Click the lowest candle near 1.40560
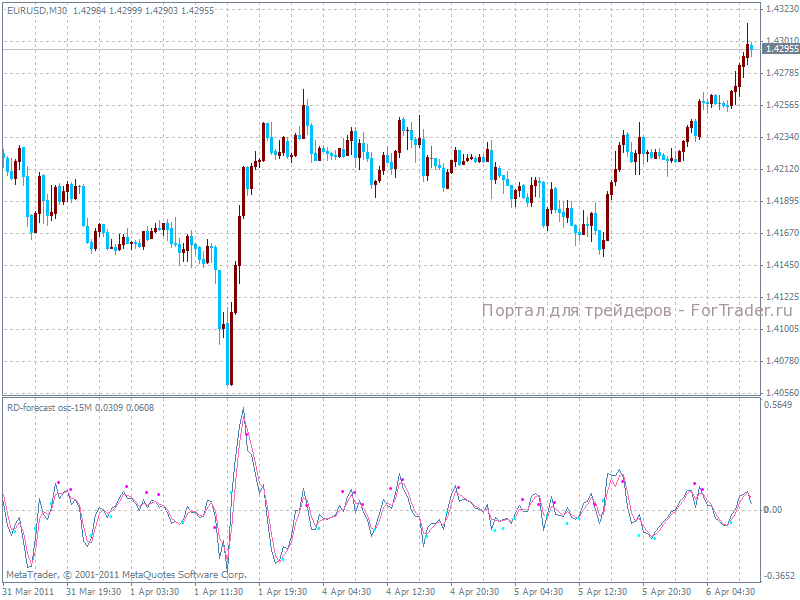The height and width of the screenshot is (600, 800). click(x=229, y=353)
